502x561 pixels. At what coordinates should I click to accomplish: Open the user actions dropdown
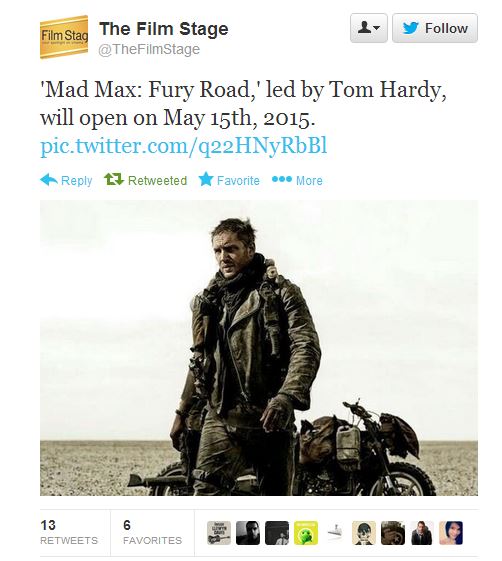coord(369,28)
